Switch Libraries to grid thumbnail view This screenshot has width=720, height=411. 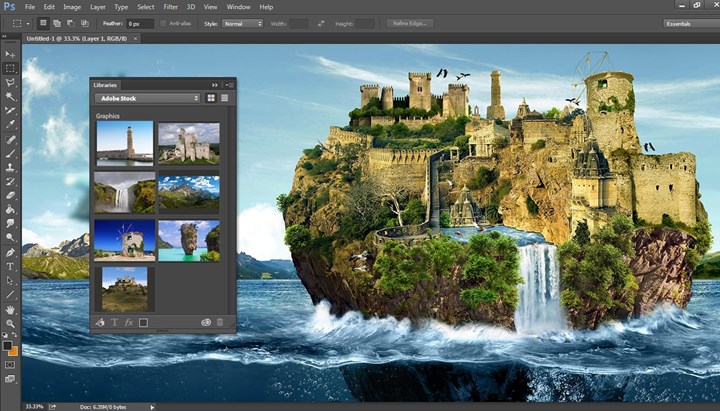pyautogui.click(x=212, y=98)
